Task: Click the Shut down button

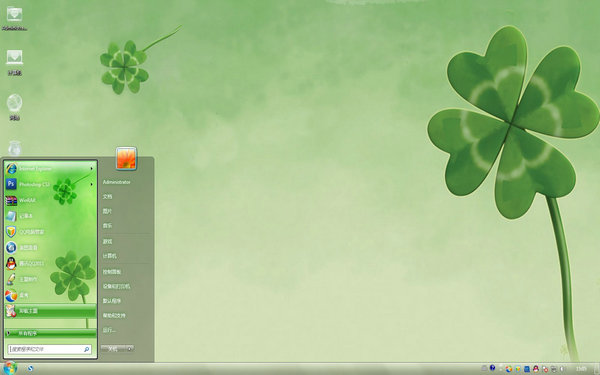Action: tap(113, 349)
